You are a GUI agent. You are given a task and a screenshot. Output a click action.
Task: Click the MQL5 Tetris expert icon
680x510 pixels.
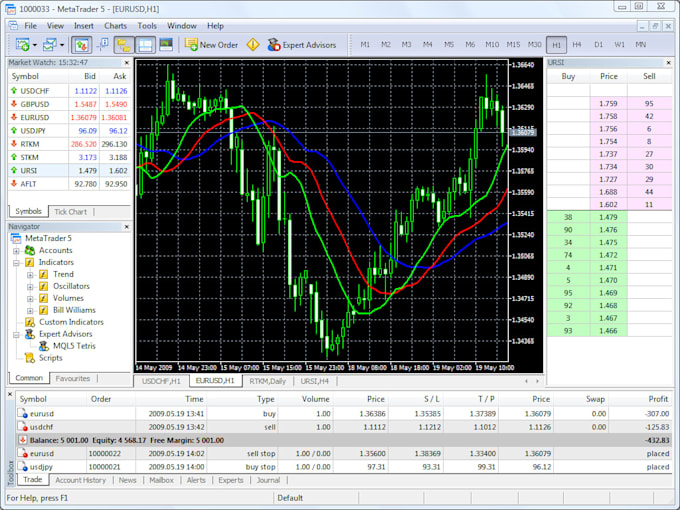[43, 346]
